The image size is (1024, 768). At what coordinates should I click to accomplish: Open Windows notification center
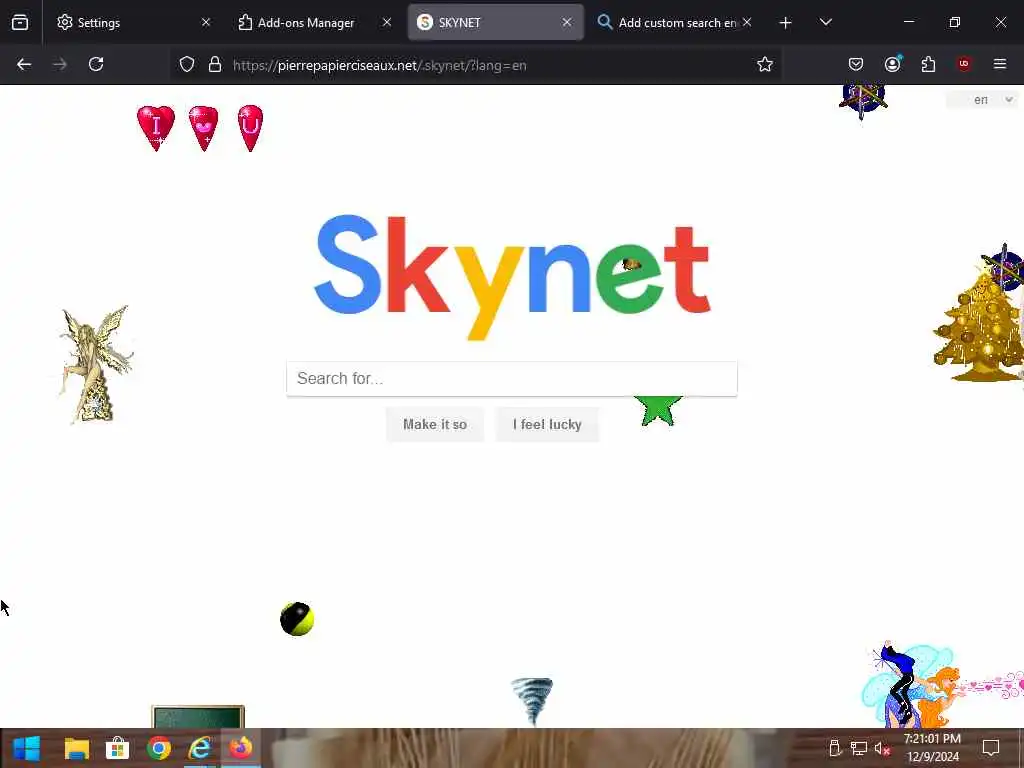991,748
